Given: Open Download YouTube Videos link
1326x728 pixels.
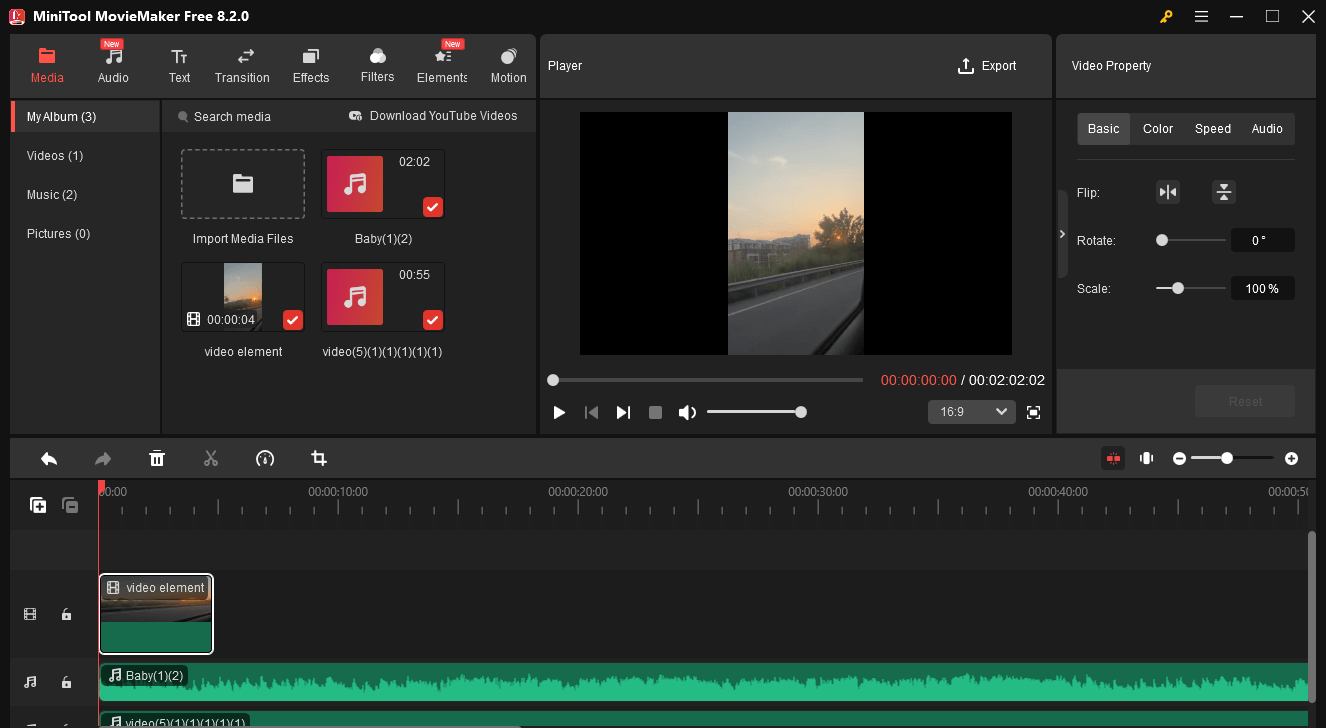Looking at the screenshot, I should tap(433, 116).
